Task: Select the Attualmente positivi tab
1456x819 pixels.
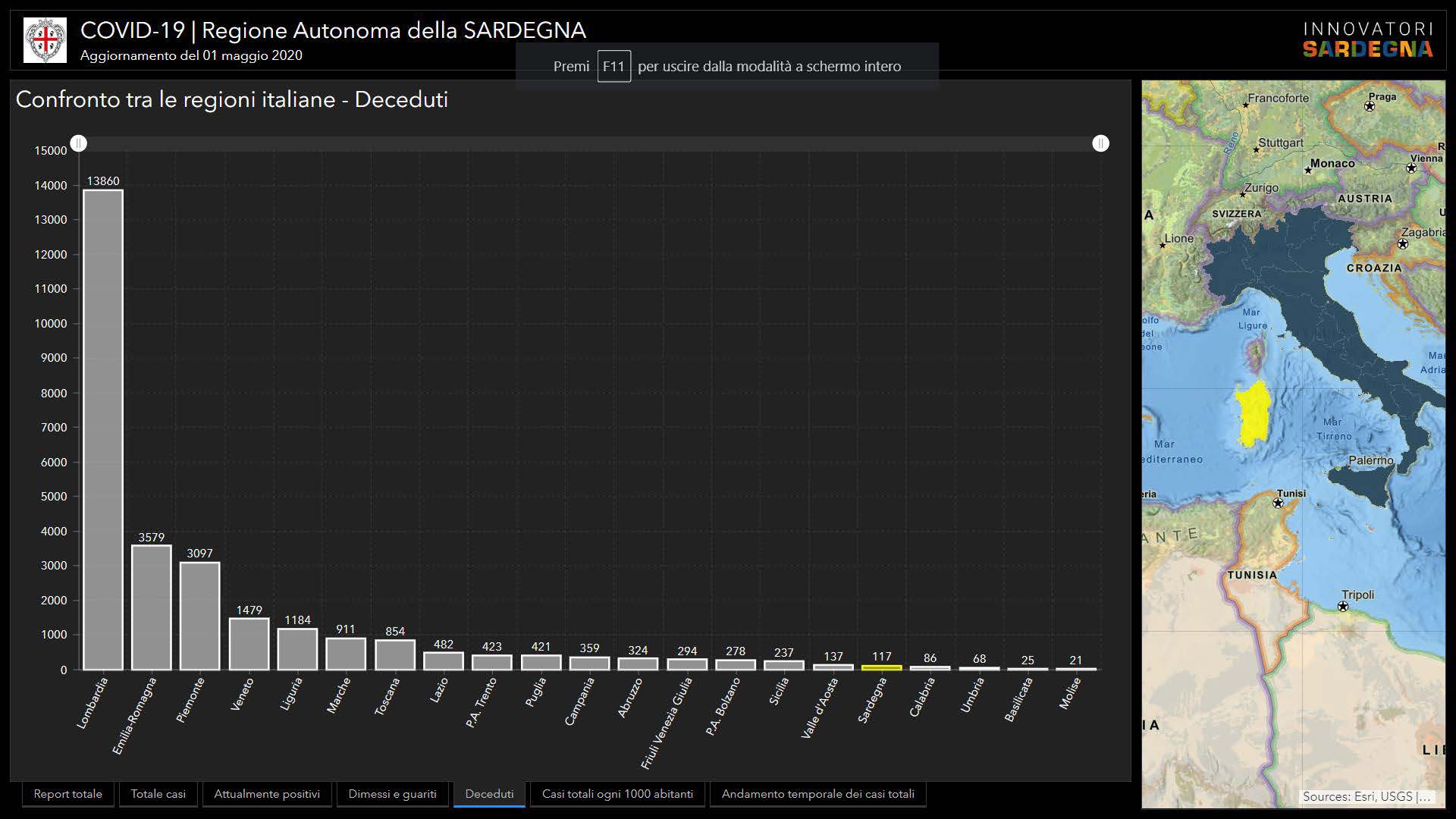Action: tap(267, 794)
